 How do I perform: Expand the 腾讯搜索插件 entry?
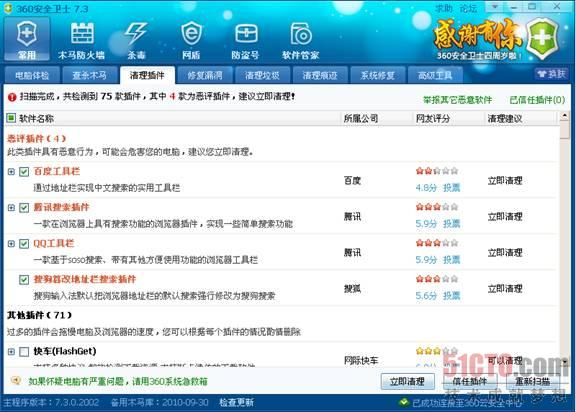11,207
